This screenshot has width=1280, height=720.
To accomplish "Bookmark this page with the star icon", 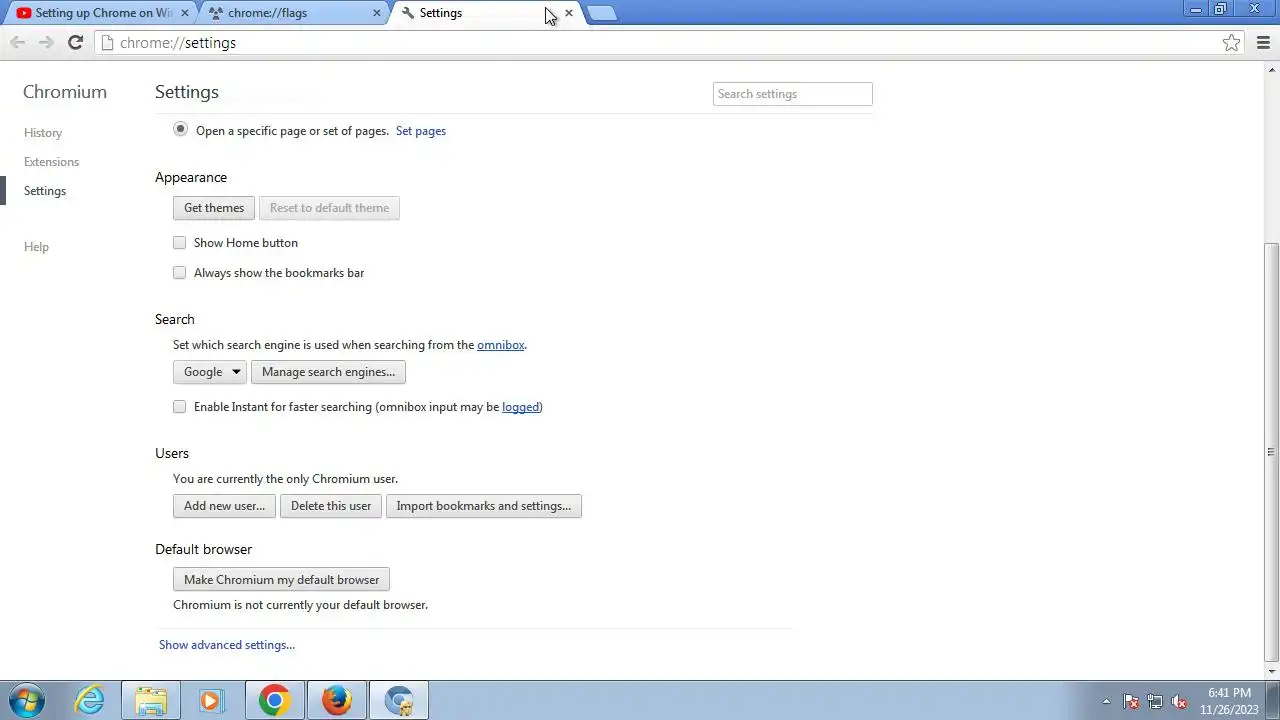I will click(1231, 42).
